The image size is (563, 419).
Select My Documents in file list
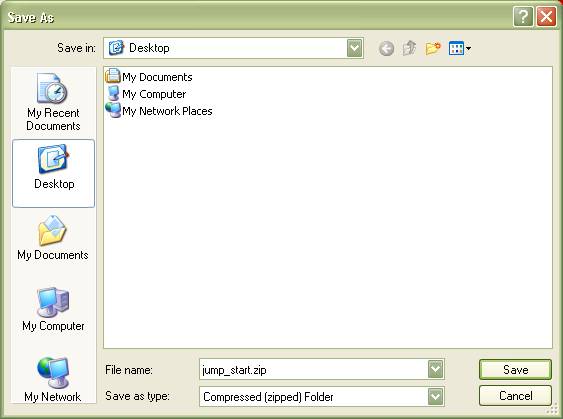(149, 76)
